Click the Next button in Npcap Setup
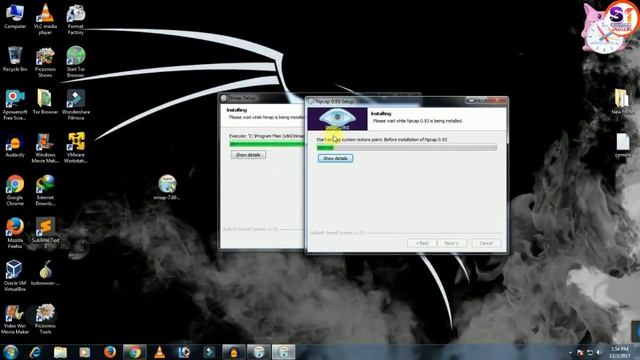The width and height of the screenshot is (640, 360). [x=451, y=243]
